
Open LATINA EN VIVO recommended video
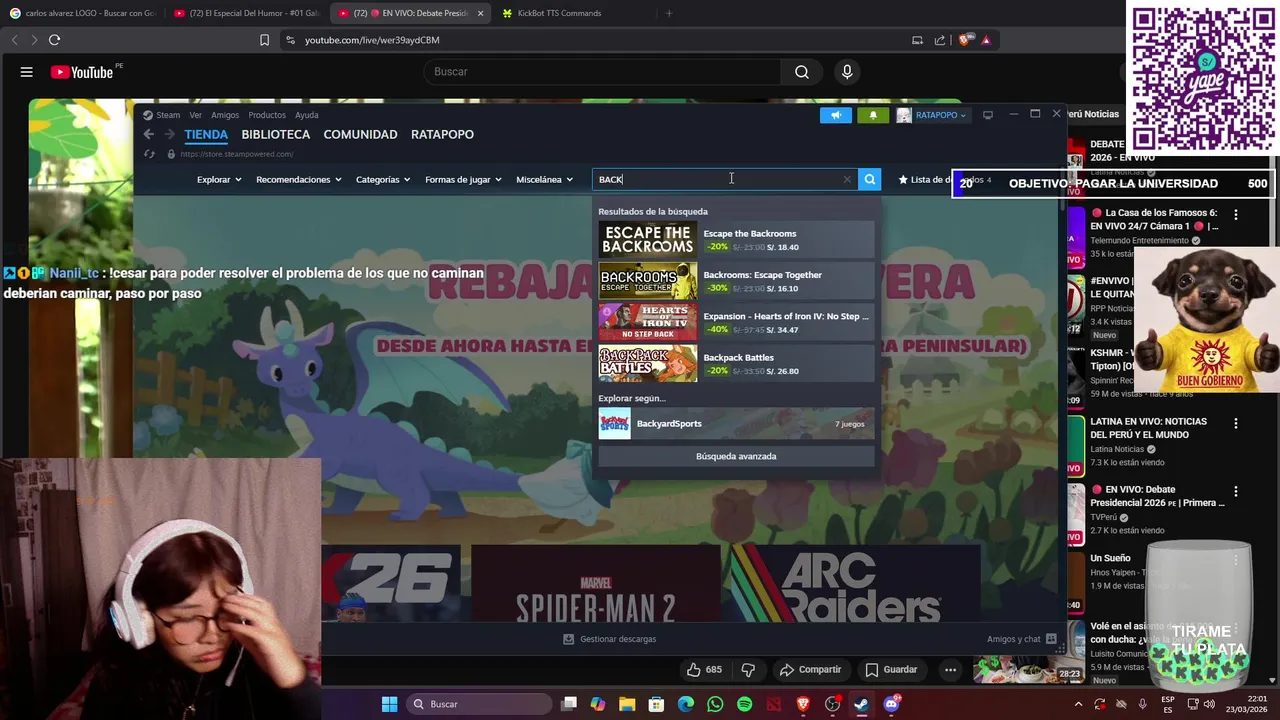click(x=1150, y=442)
